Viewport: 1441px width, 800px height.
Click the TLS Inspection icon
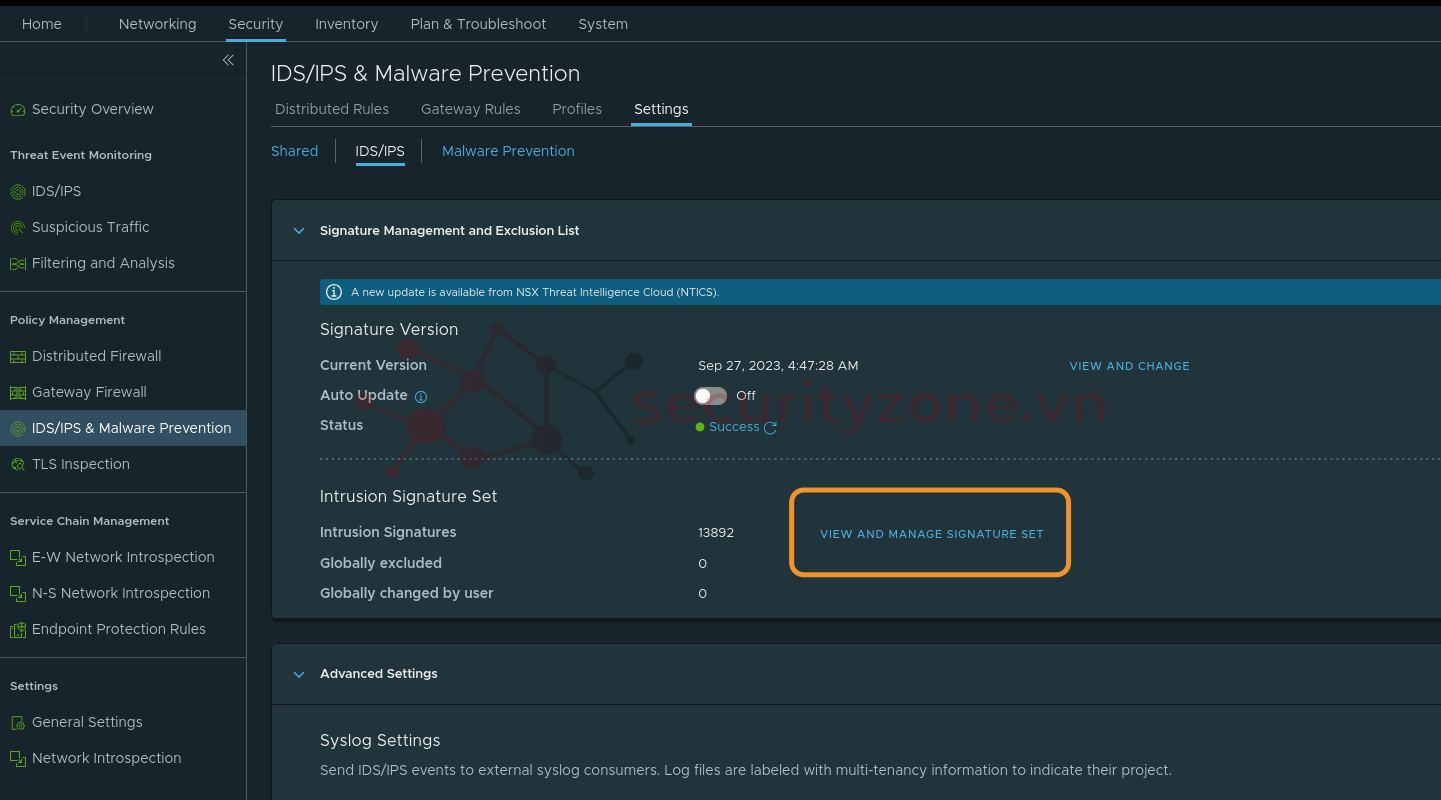point(18,465)
